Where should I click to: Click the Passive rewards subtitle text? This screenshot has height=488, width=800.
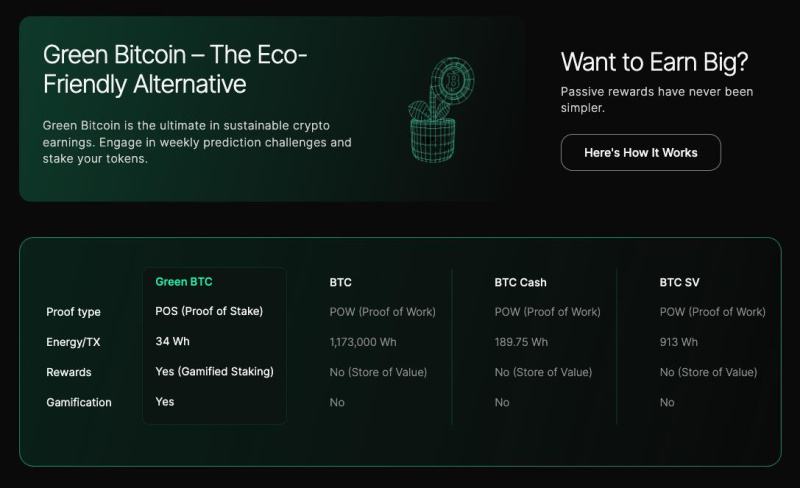pyautogui.click(x=657, y=100)
